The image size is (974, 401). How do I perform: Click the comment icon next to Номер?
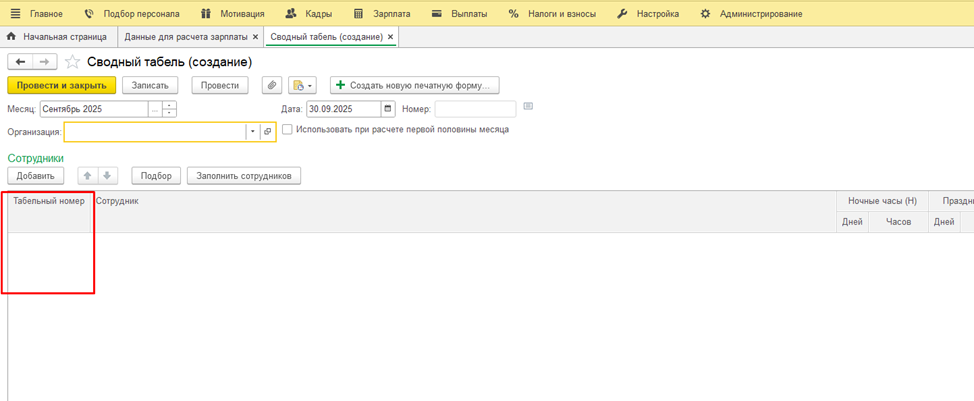click(528, 107)
